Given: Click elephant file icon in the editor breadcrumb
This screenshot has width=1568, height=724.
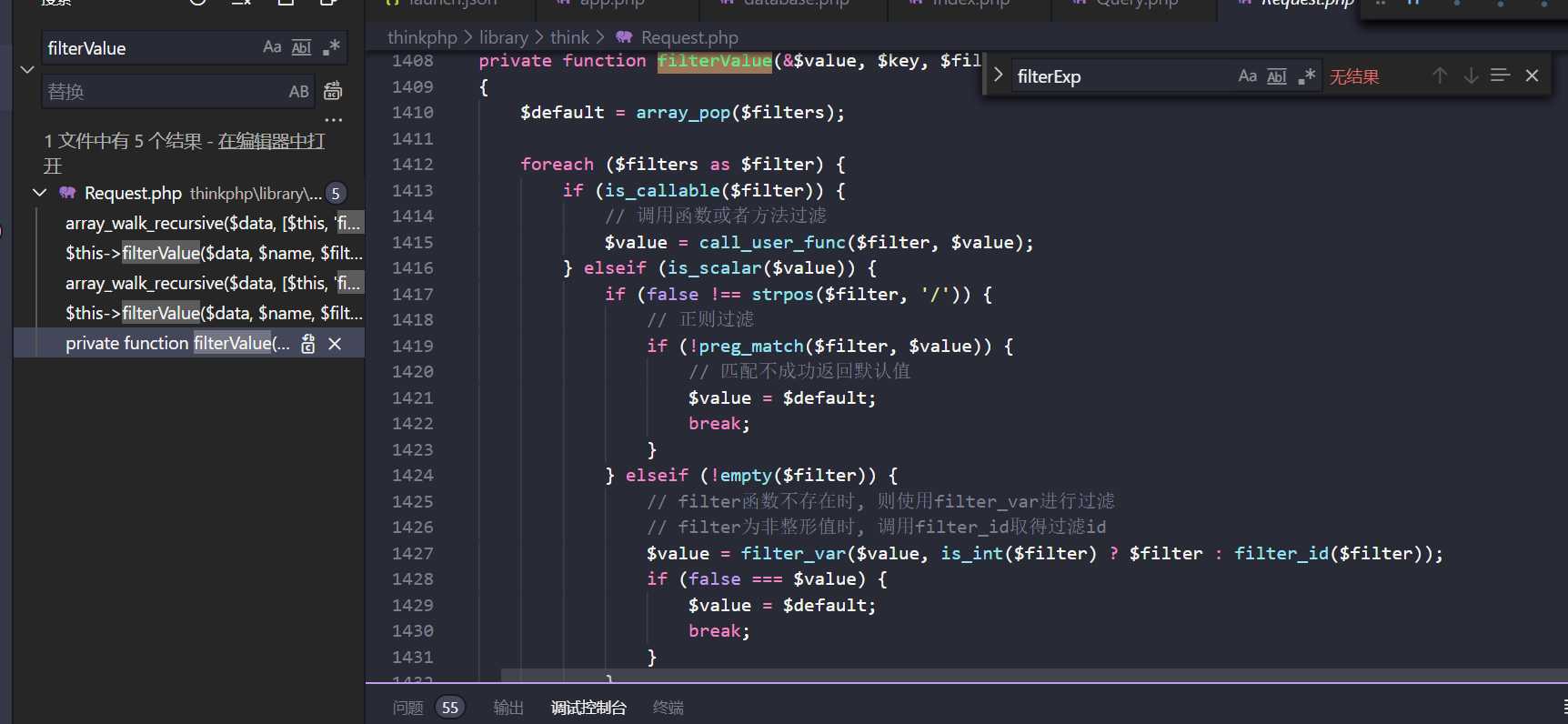Looking at the screenshot, I should click(624, 37).
